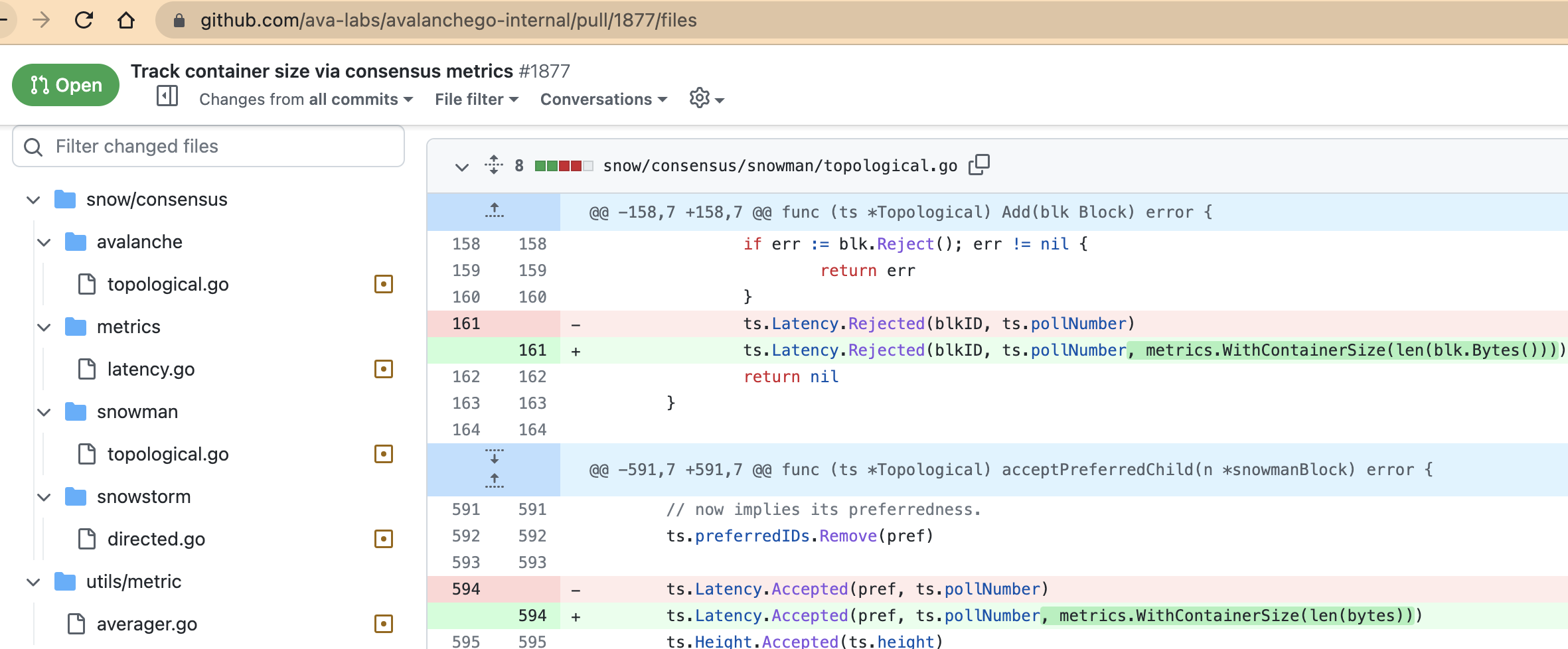Viewport: 1568px width, 649px height.
Task: Collapse the snow/consensus/snowman/topological.go diff
Action: coord(462,166)
